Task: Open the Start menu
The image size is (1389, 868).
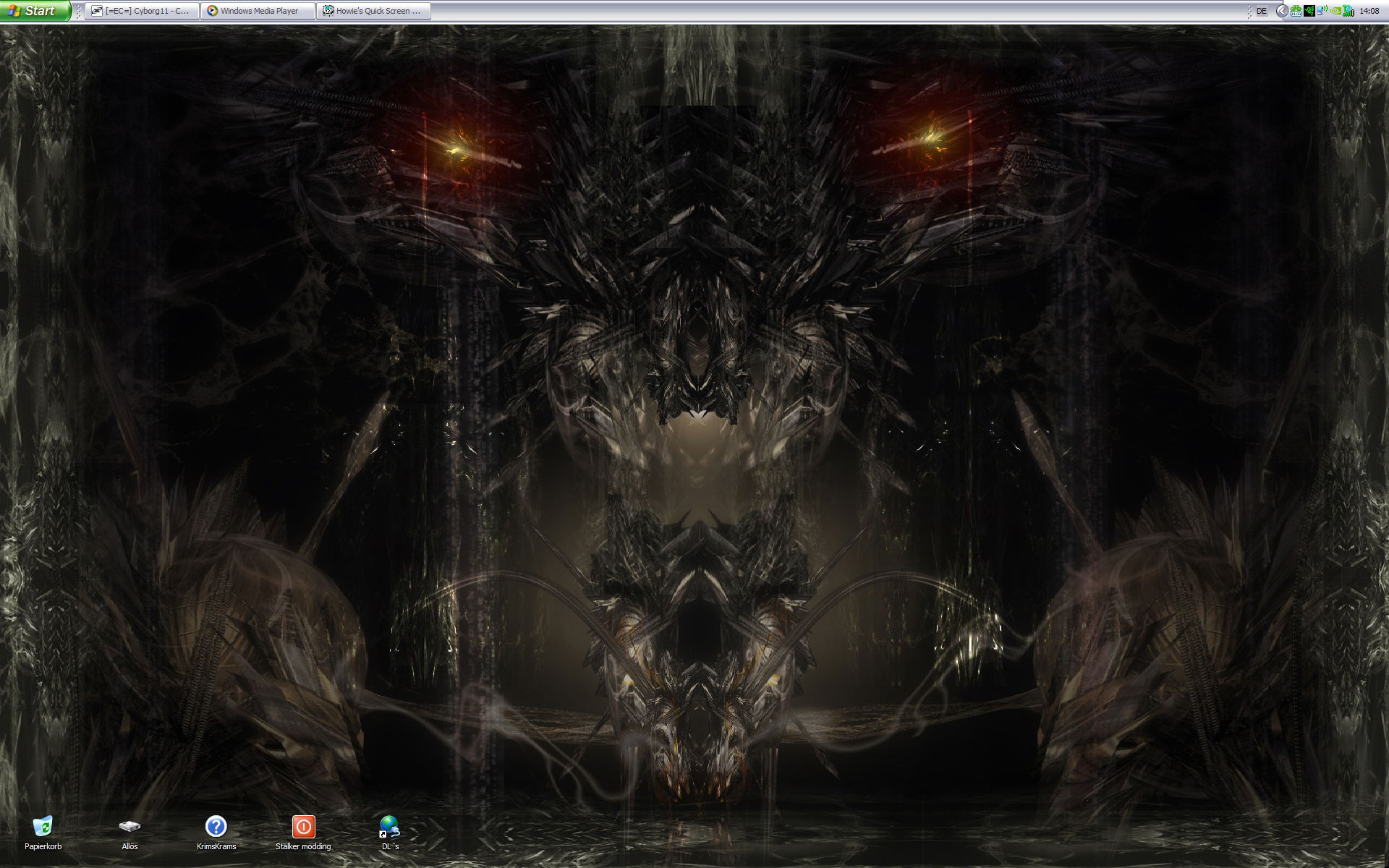Action: [35, 11]
